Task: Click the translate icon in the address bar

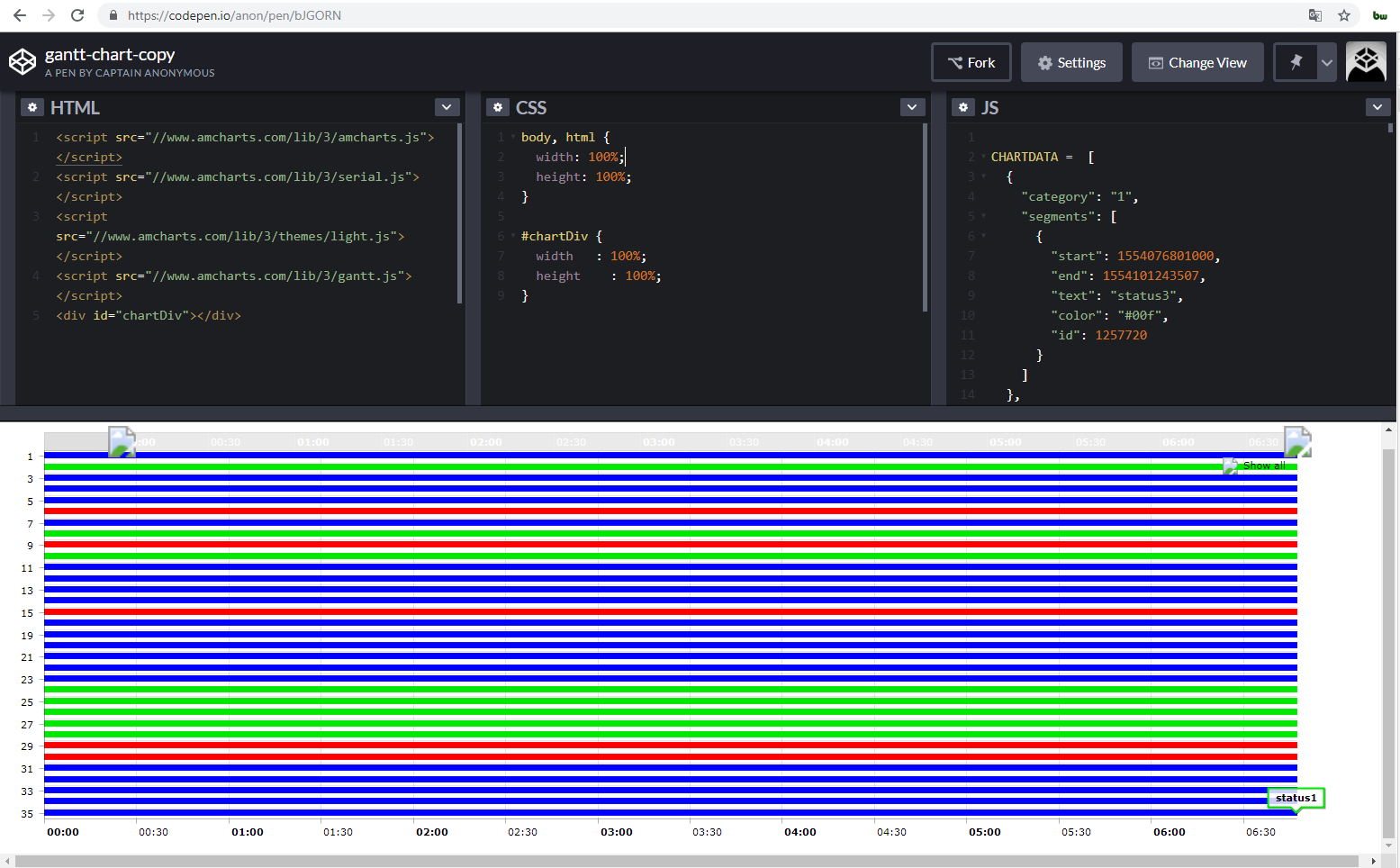Action: click(1315, 15)
